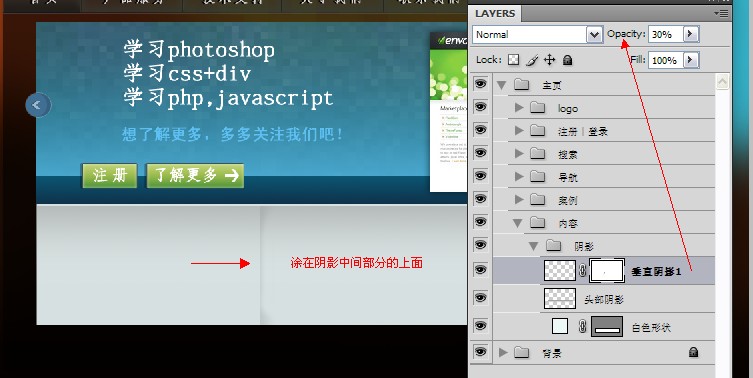The image size is (753, 378).
Task: Select the 垂直阴影1 layer thumbnail
Action: tap(560, 270)
